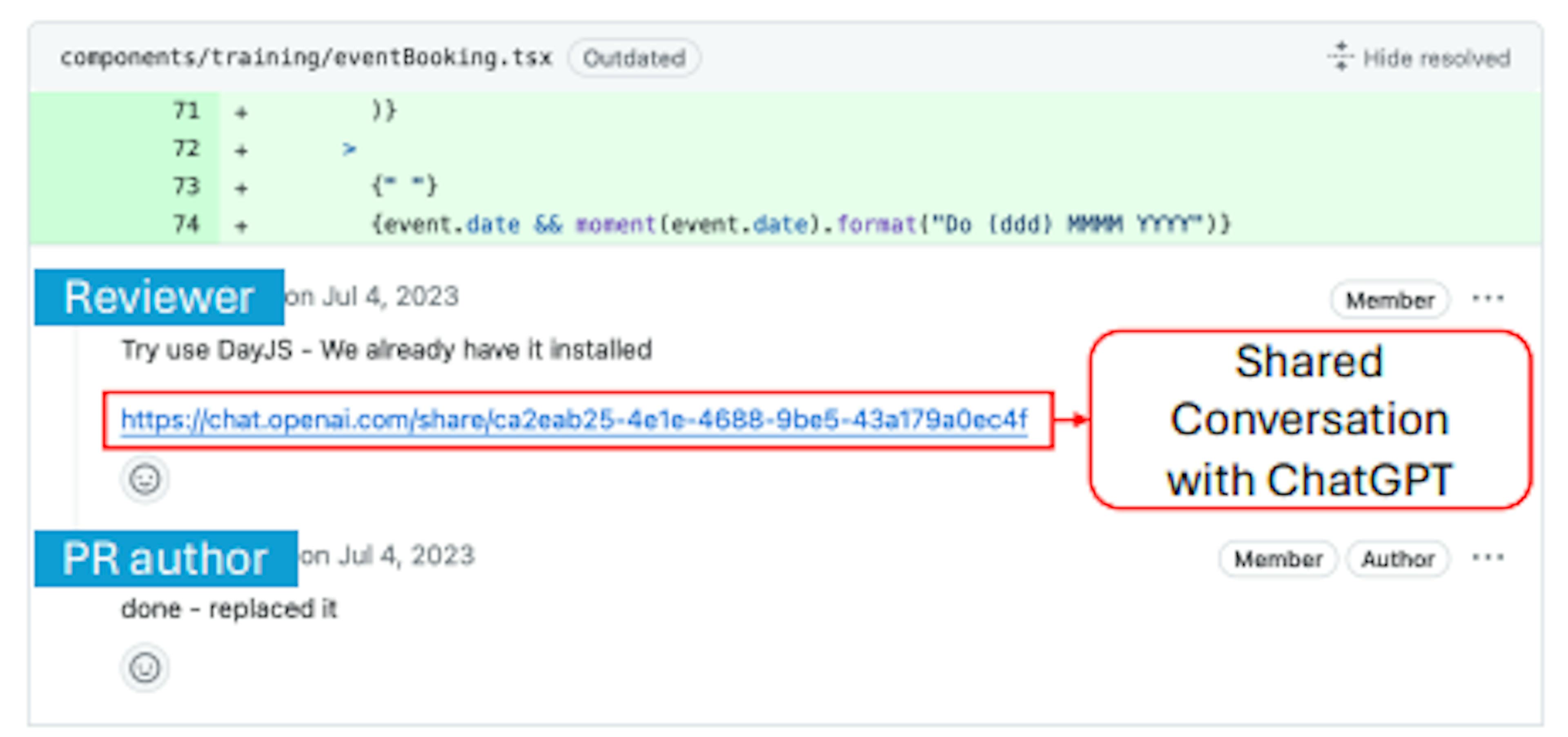Image resolution: width=1568 pixels, height=737 pixels.
Task: Click the PR author's Author badge
Action: tap(1398, 558)
